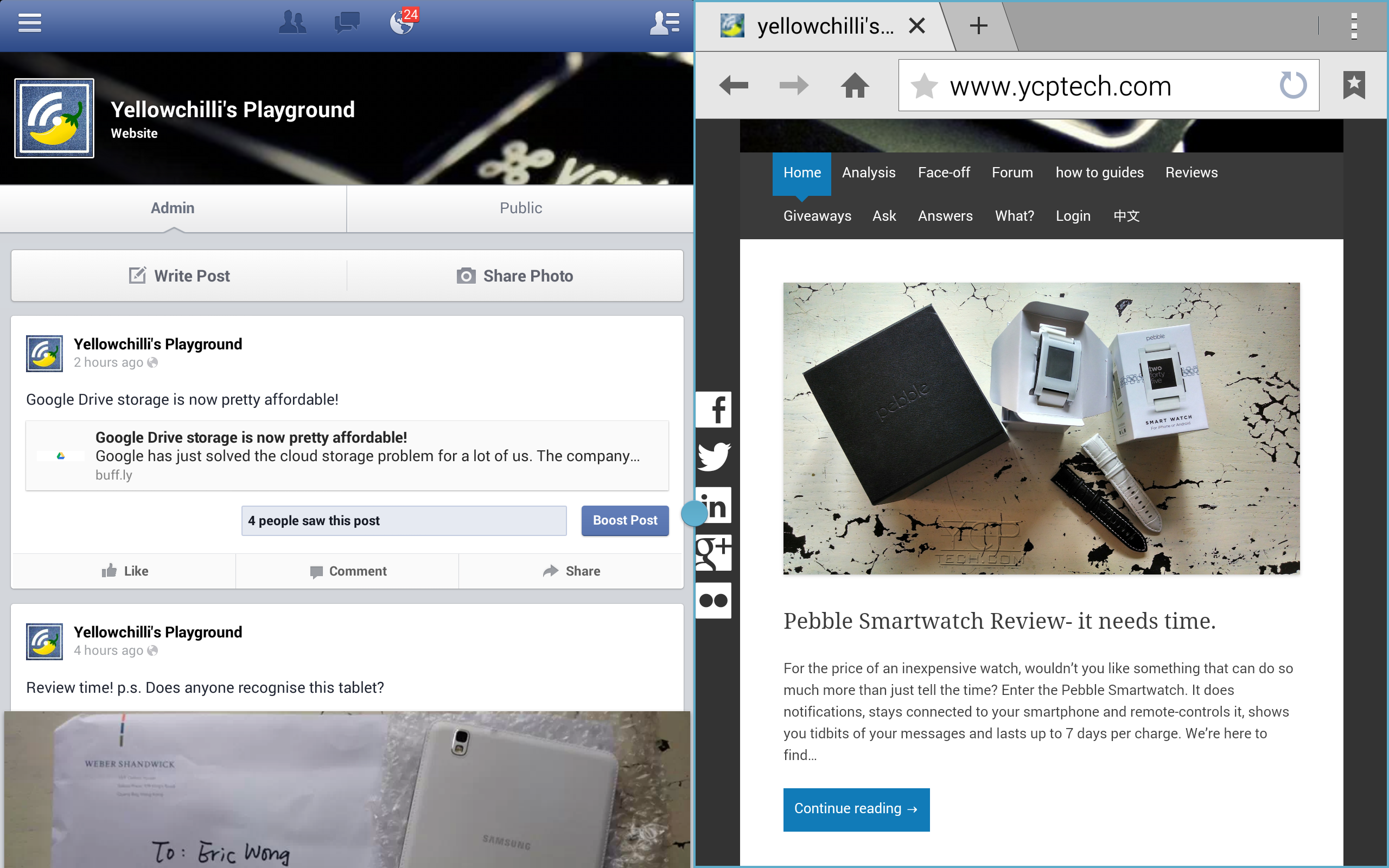
Task: Tap the yellowchilli's browser tab title
Action: point(825,26)
